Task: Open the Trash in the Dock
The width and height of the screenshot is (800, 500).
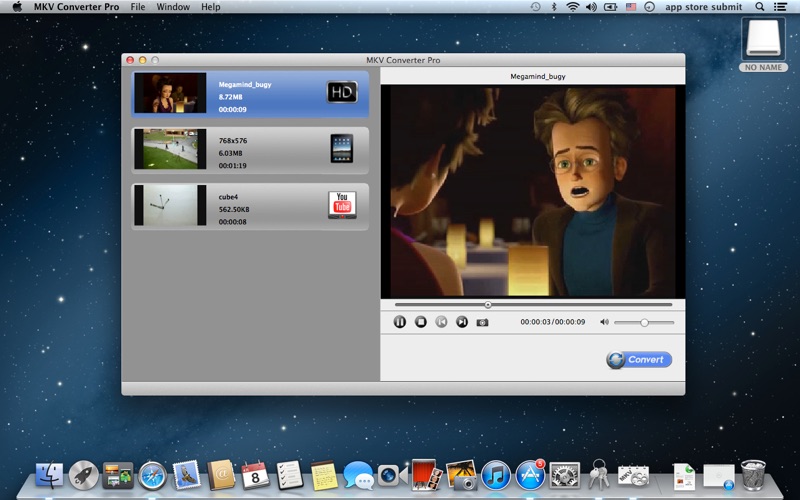Action: click(753, 473)
